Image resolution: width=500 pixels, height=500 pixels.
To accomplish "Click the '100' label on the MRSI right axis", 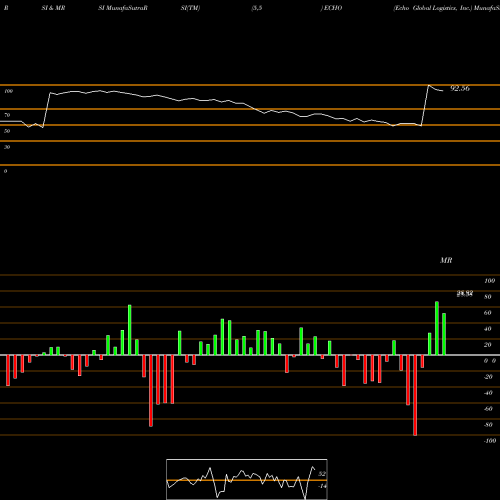I will click(489, 281).
